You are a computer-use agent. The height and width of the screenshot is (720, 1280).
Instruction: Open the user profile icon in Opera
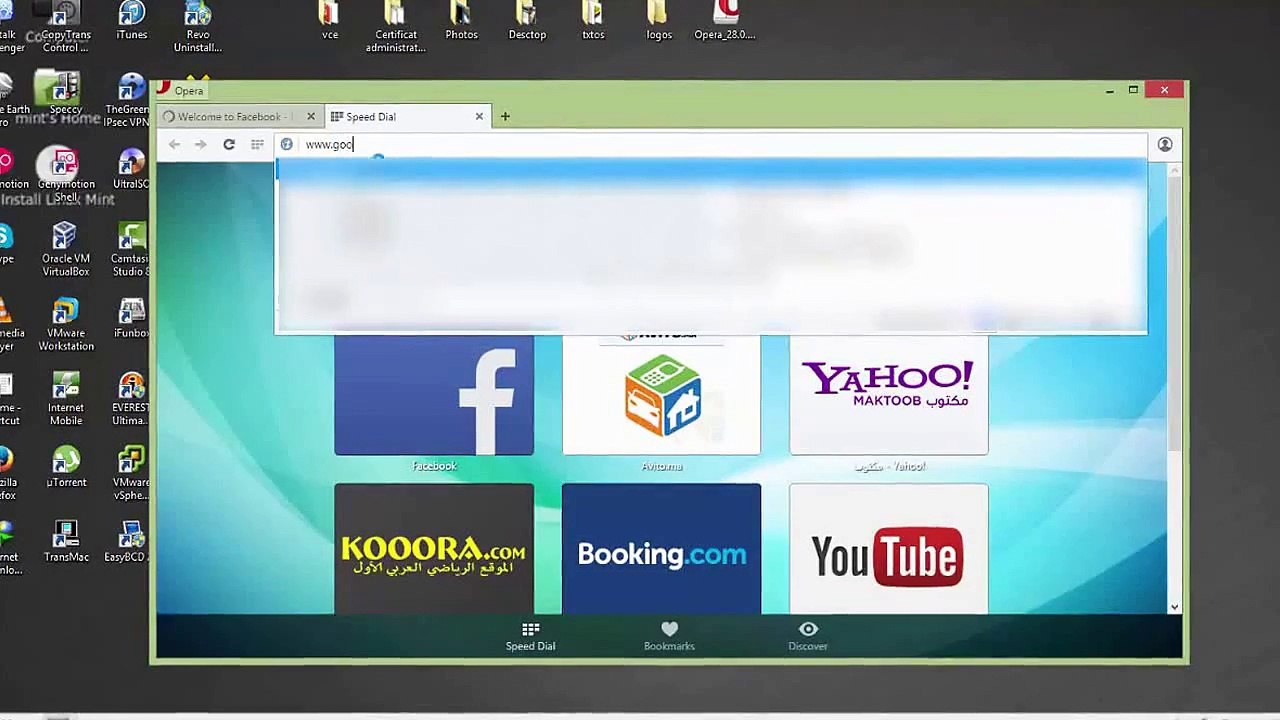click(1165, 145)
